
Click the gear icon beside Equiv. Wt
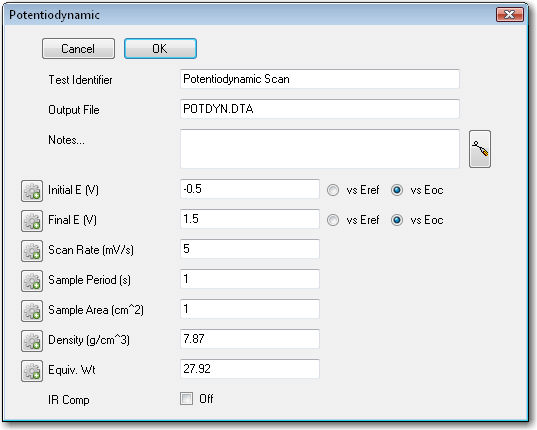point(32,371)
